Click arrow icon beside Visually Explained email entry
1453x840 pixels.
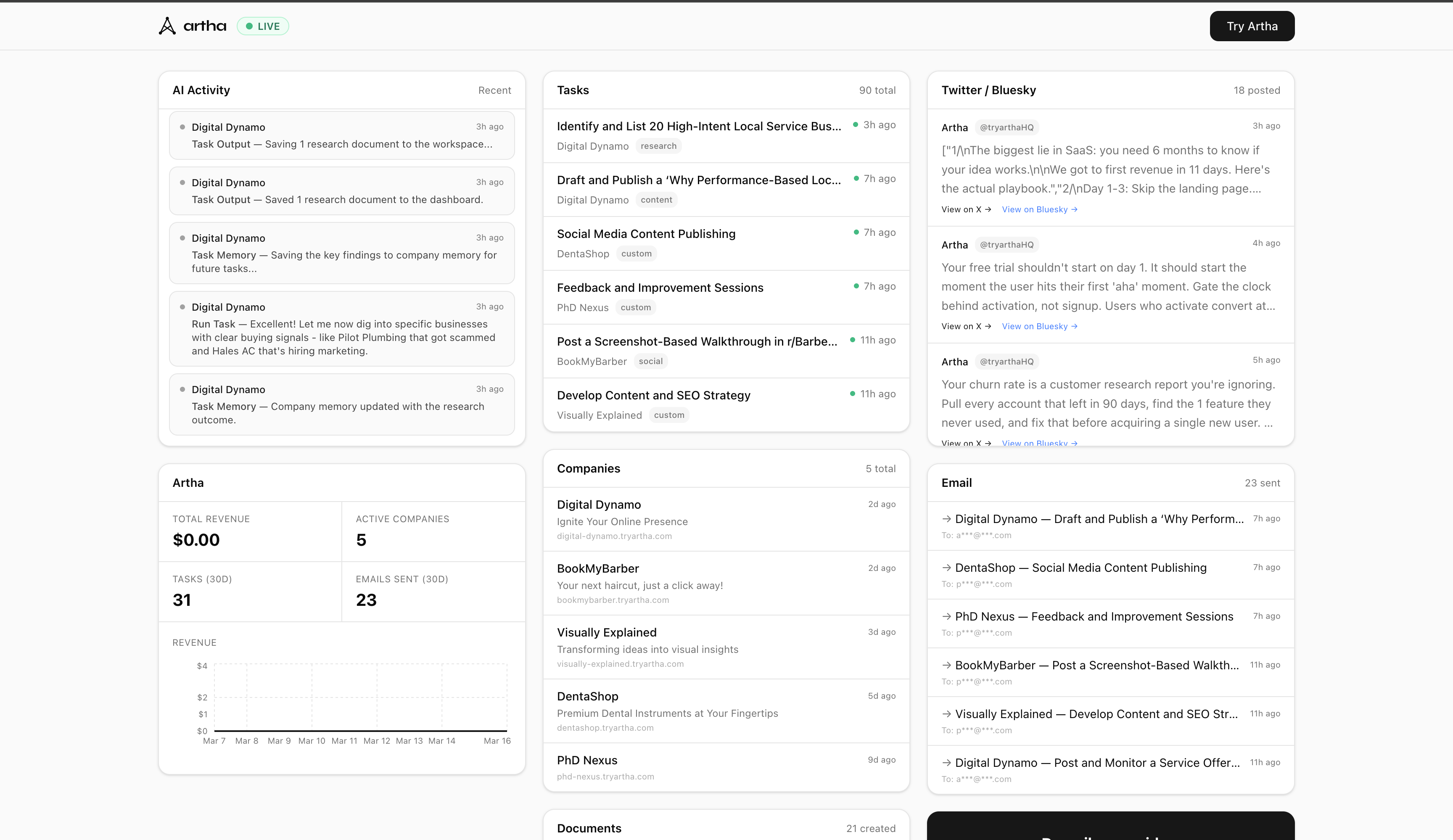tap(946, 714)
